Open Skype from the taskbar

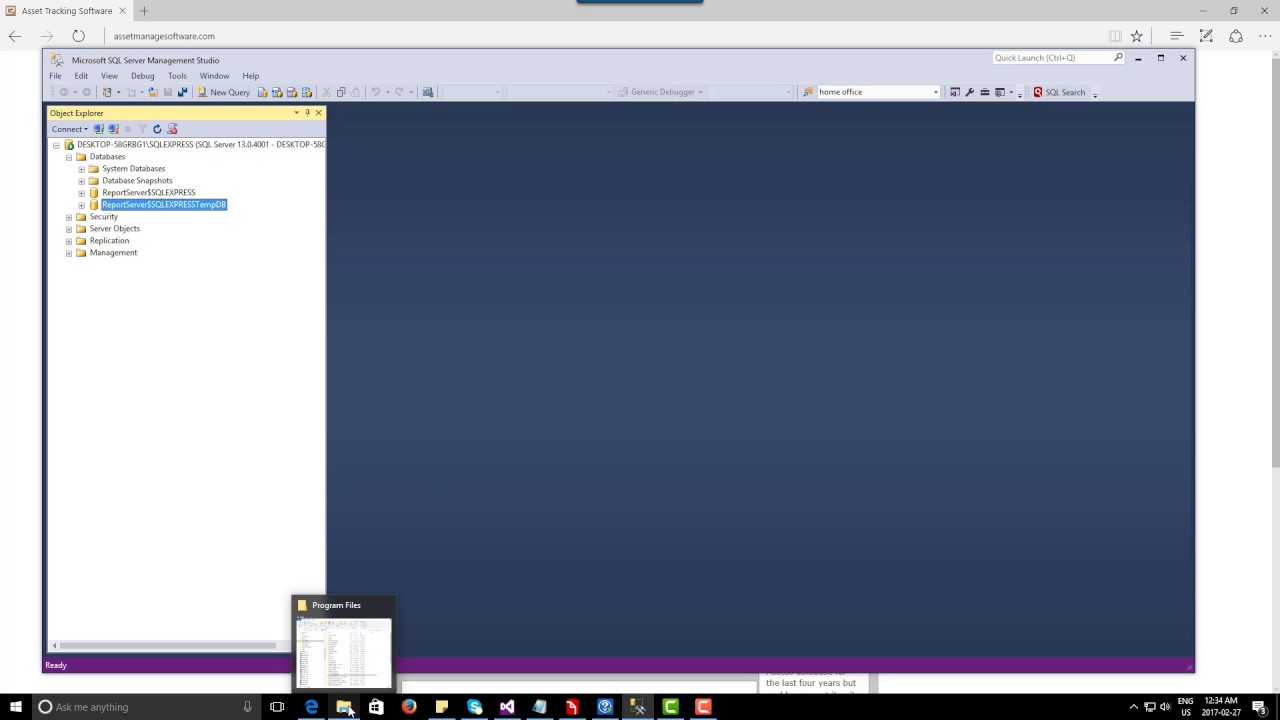[474, 707]
